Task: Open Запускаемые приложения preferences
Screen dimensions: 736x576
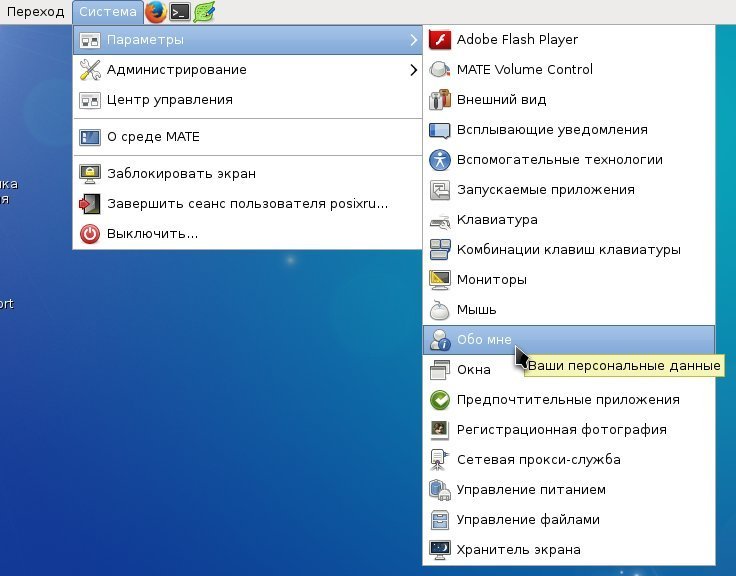Action: [x=569, y=190]
